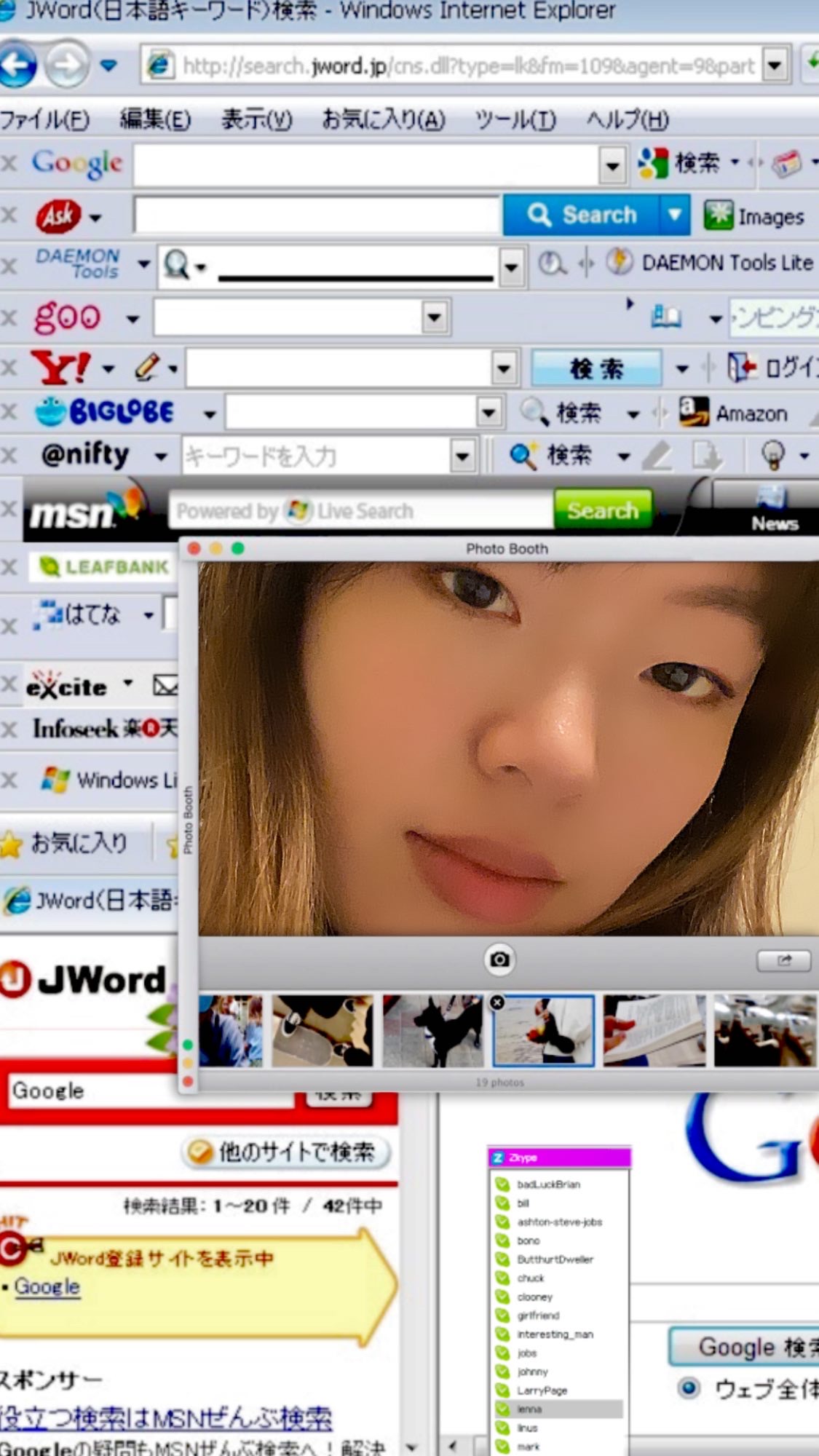Follow the Google link in JWord results
The height and width of the screenshot is (1456, 819).
pos(47,1286)
